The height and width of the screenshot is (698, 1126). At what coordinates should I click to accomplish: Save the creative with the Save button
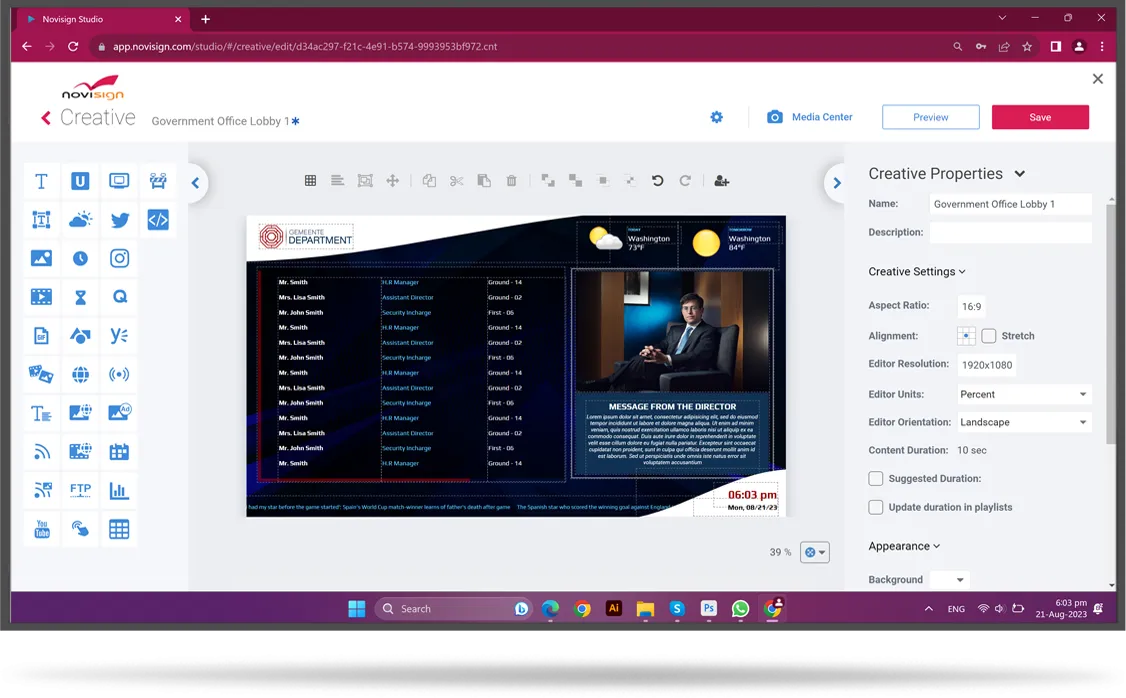tap(1040, 116)
